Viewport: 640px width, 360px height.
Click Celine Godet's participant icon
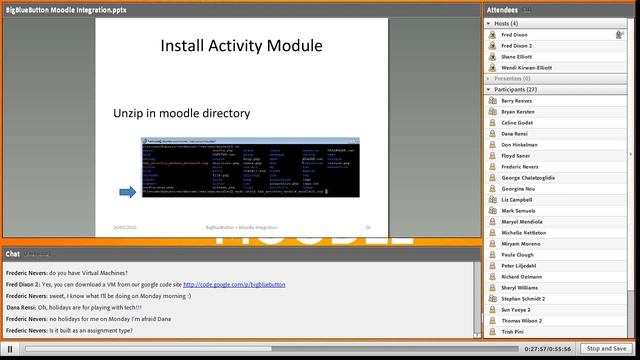[x=493, y=122]
